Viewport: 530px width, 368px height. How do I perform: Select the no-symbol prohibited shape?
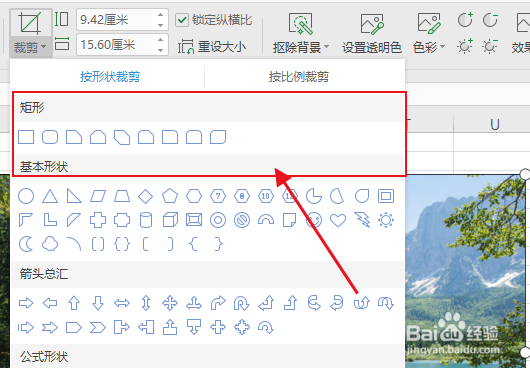pos(242,220)
